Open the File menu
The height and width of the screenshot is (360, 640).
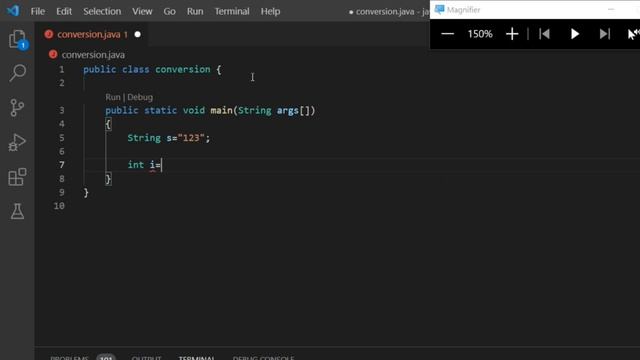(38, 11)
